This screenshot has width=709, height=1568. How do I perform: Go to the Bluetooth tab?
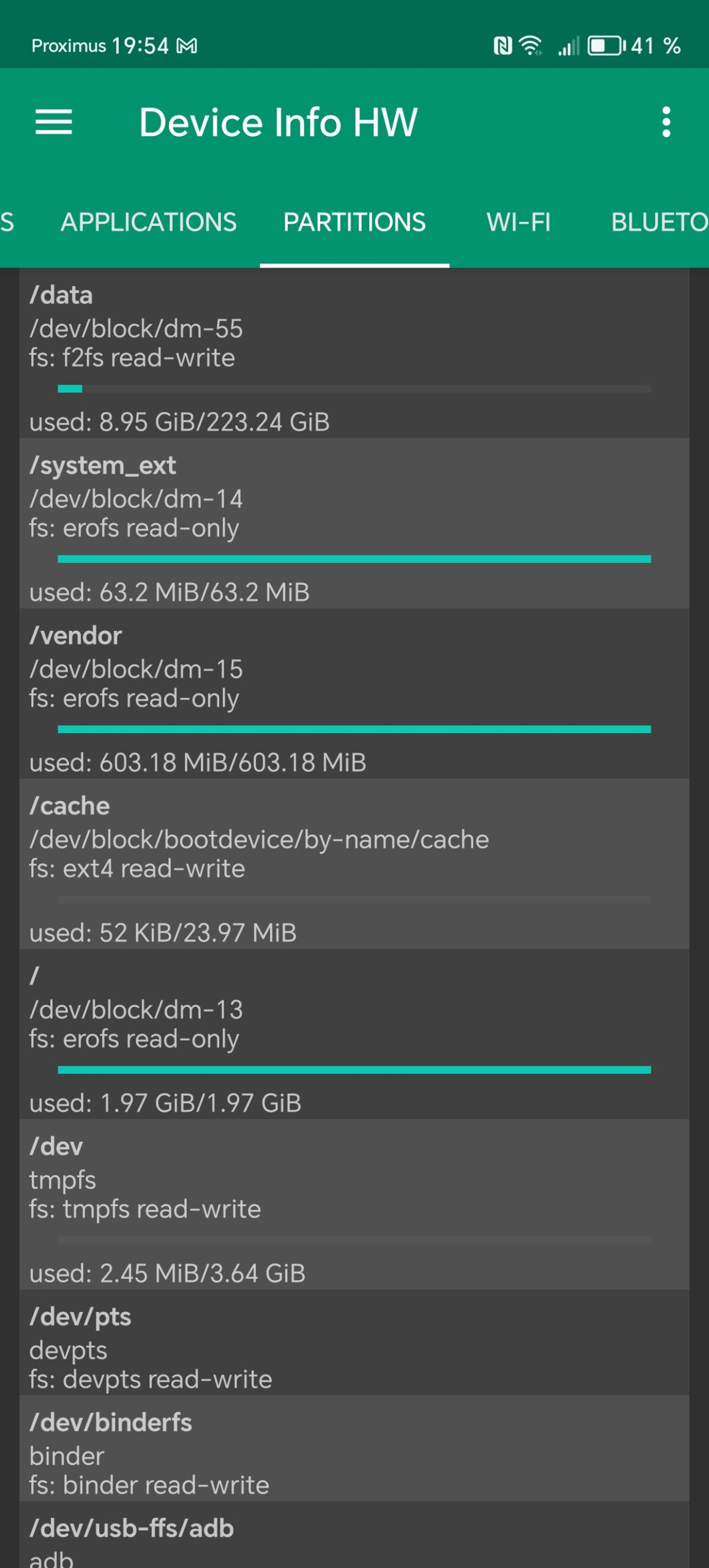(x=659, y=222)
